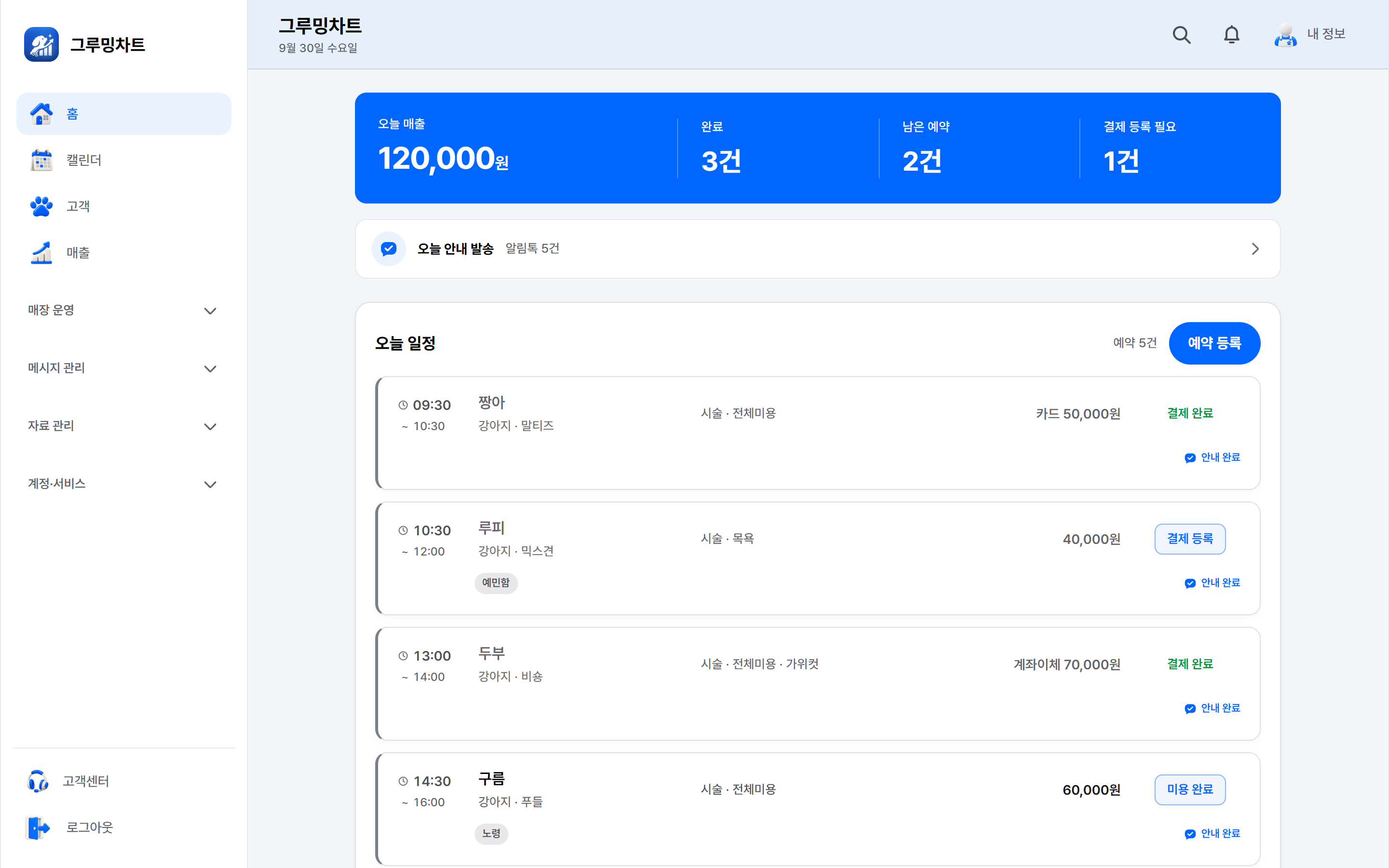Click 안내 완료 icon in 구름 row

[1190, 834]
